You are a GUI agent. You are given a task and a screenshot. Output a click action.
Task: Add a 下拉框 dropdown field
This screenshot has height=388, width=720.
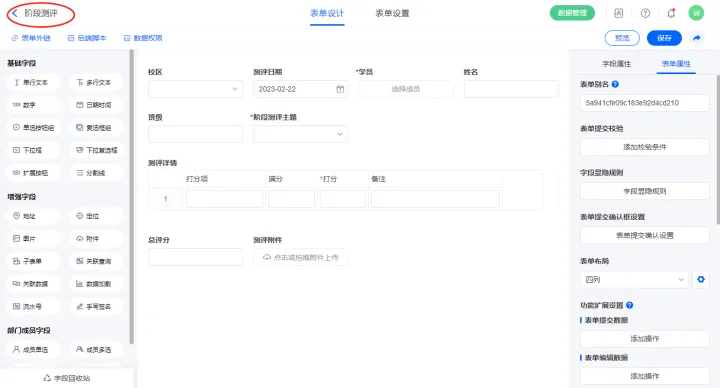pyautogui.click(x=33, y=150)
